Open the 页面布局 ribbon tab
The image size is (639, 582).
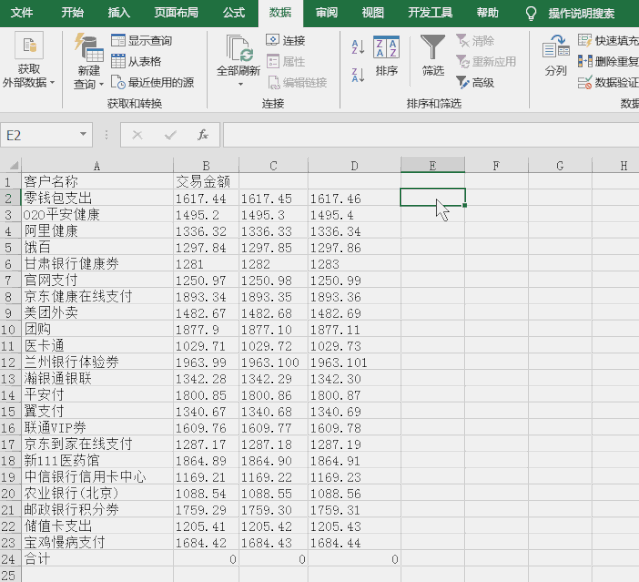coord(176,13)
